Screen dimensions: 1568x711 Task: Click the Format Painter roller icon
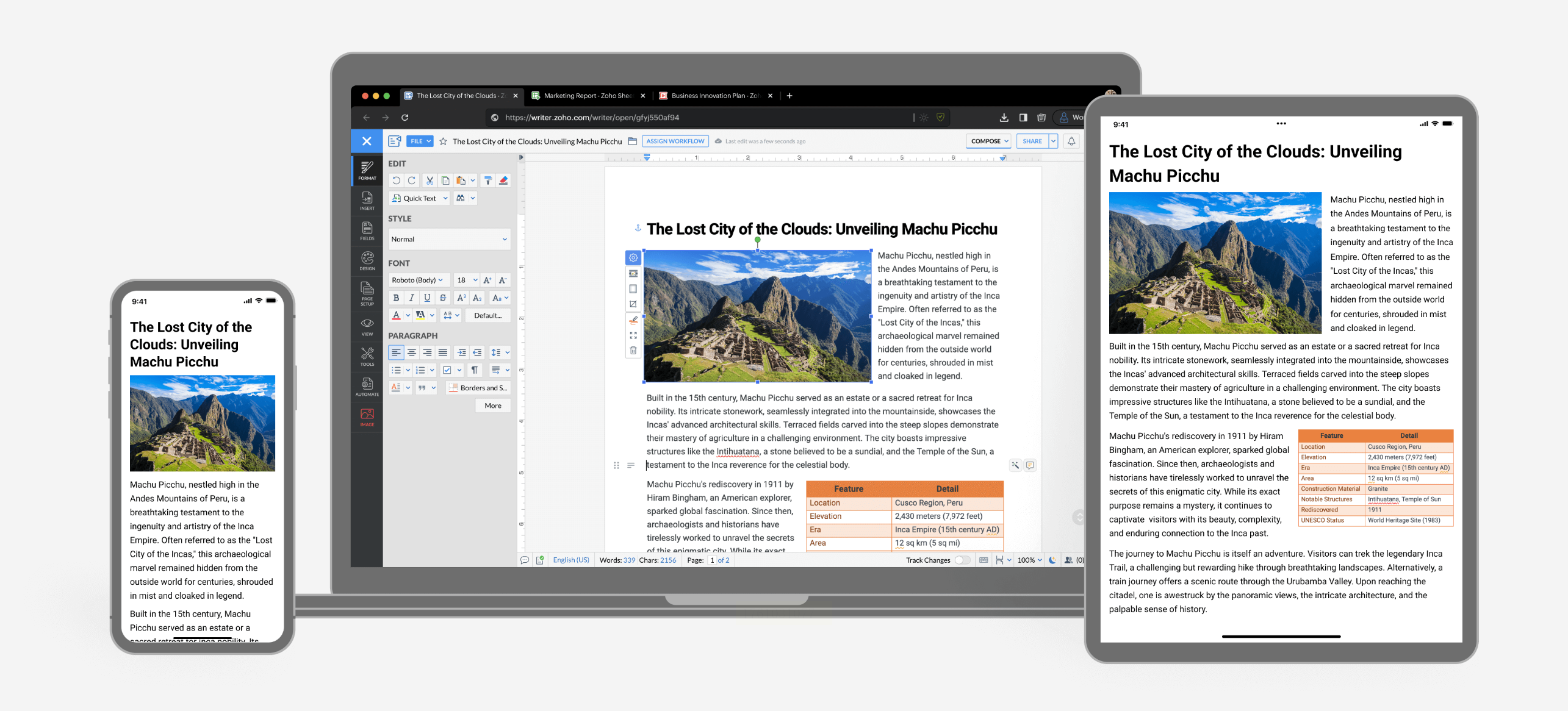[487, 180]
